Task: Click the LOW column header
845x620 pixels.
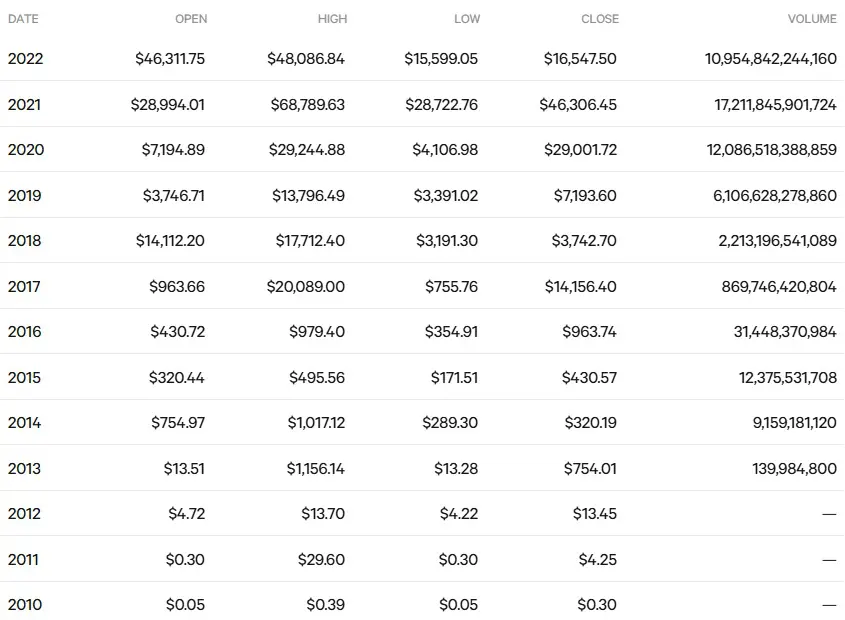Action: pos(467,19)
